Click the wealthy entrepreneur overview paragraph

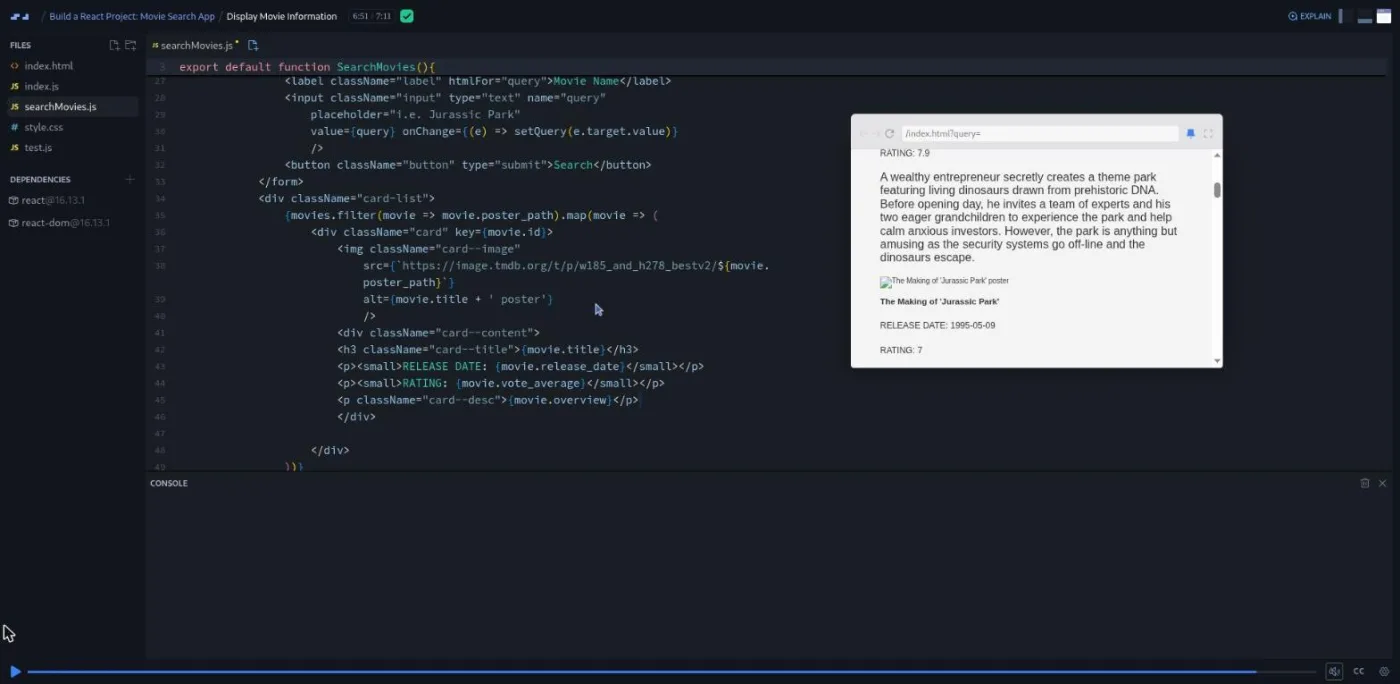pos(1028,217)
